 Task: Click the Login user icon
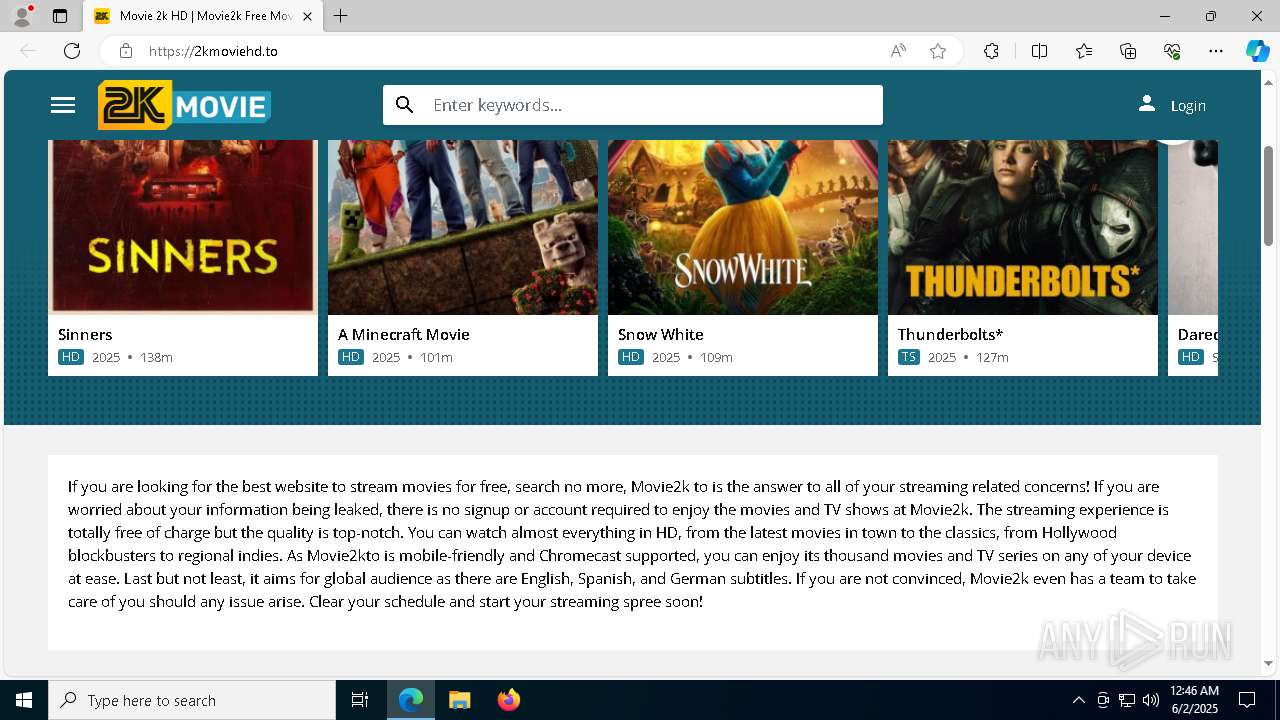coord(1147,104)
